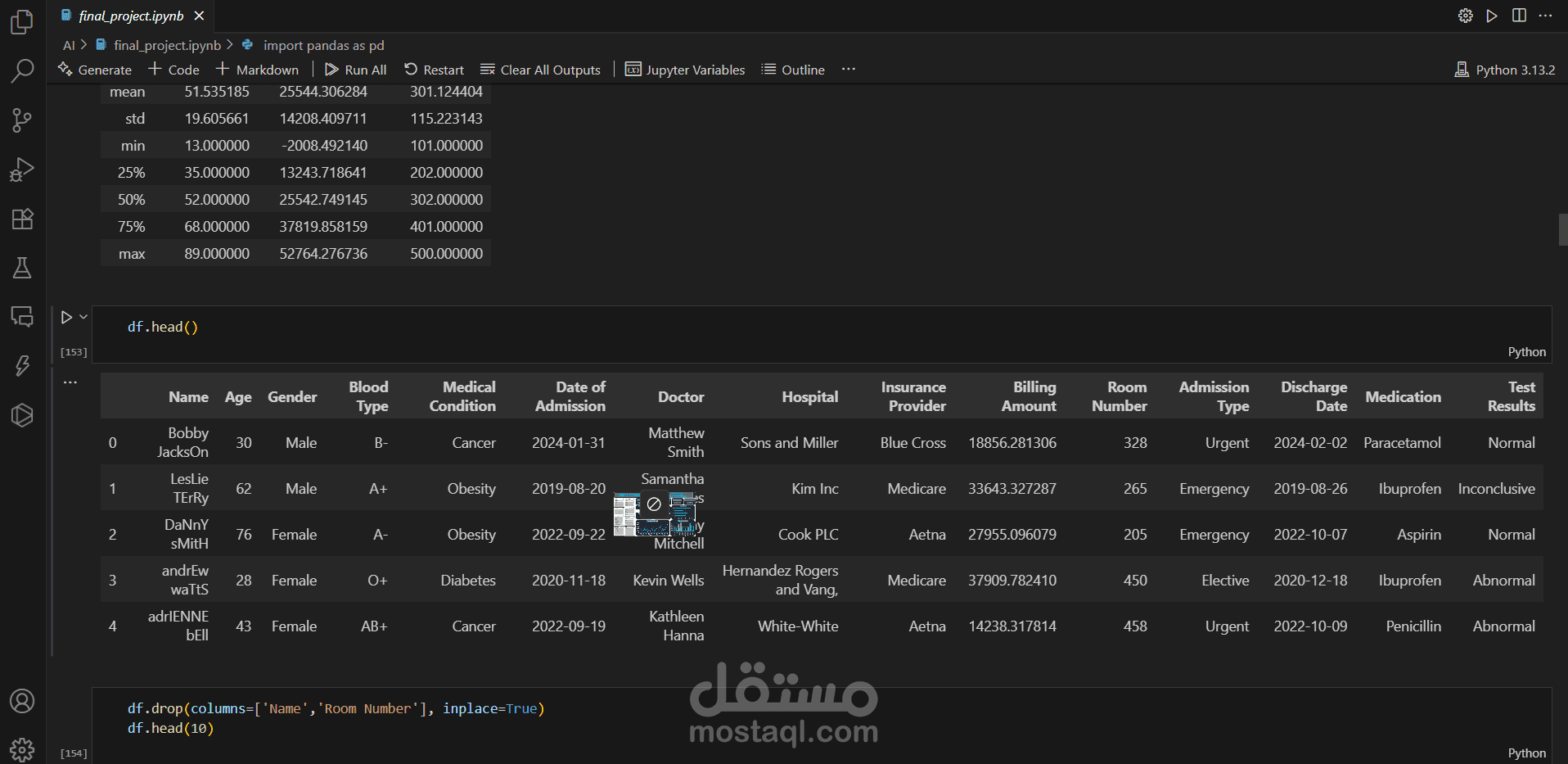Viewport: 1568px width, 764px height.
Task: Run the df.head() cell
Action: [x=65, y=317]
